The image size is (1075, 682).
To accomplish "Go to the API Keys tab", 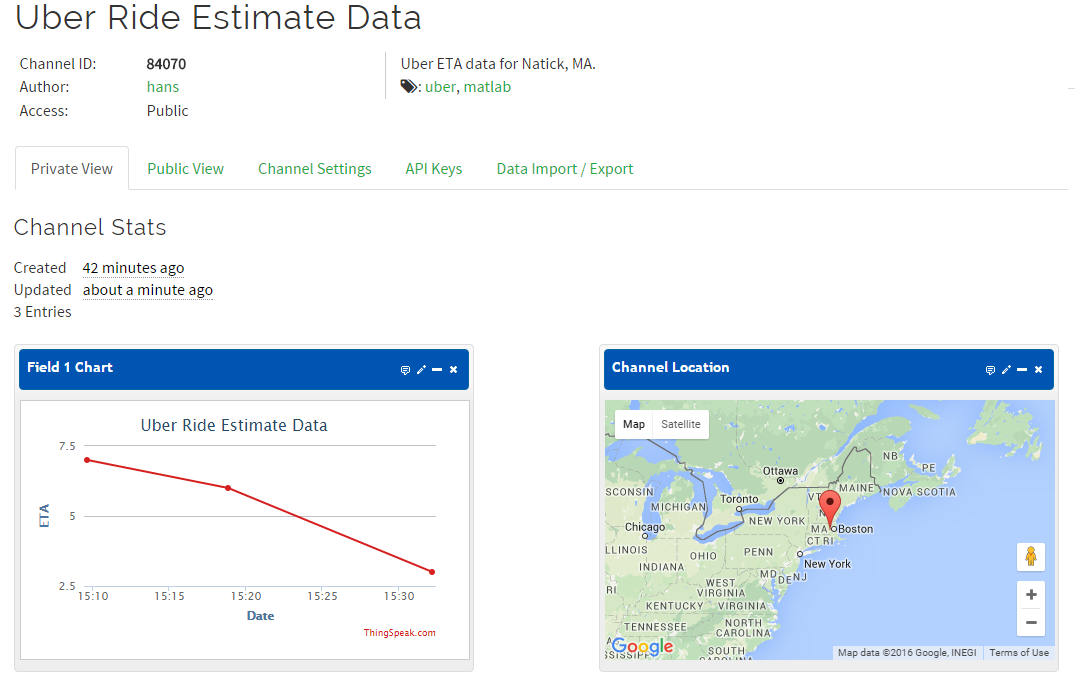I will click(433, 169).
